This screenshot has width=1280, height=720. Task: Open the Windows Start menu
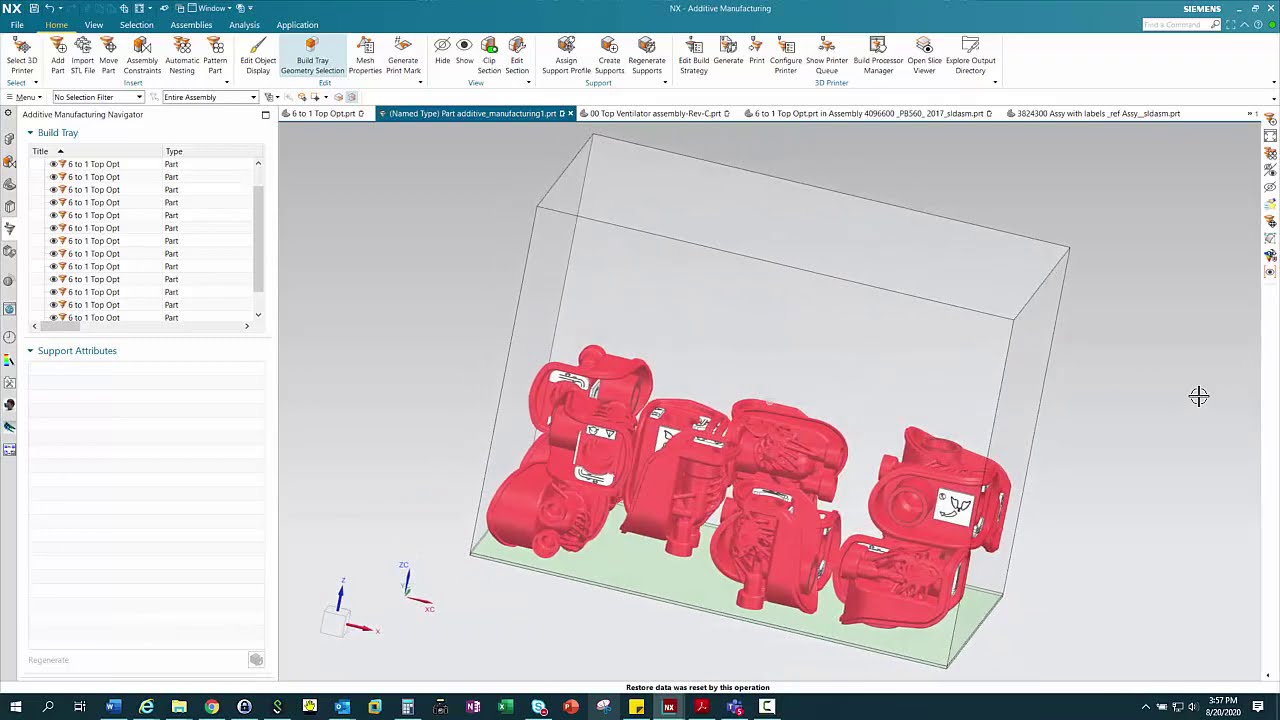[x=15, y=707]
